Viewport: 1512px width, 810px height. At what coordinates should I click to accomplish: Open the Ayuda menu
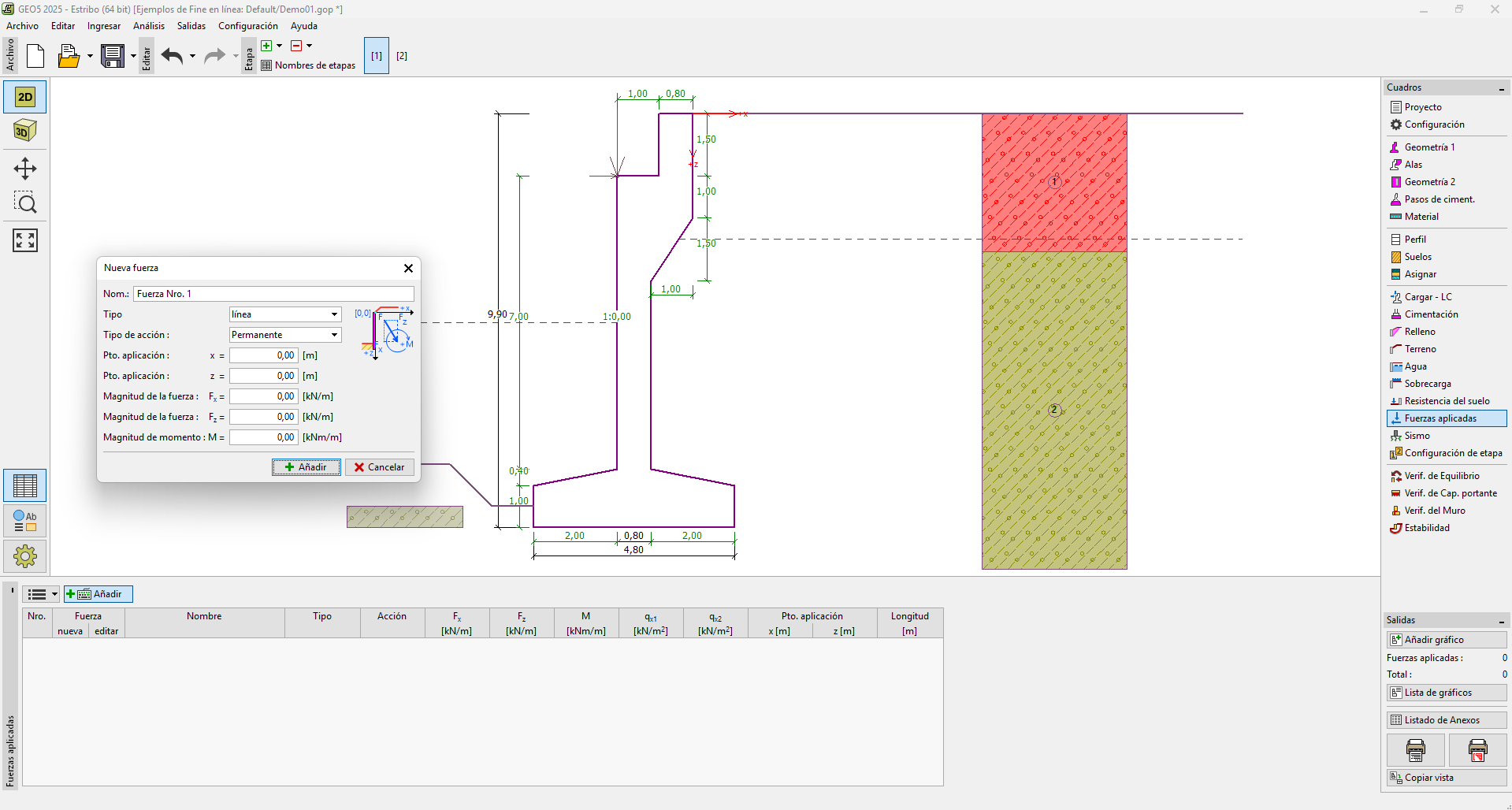coord(304,26)
